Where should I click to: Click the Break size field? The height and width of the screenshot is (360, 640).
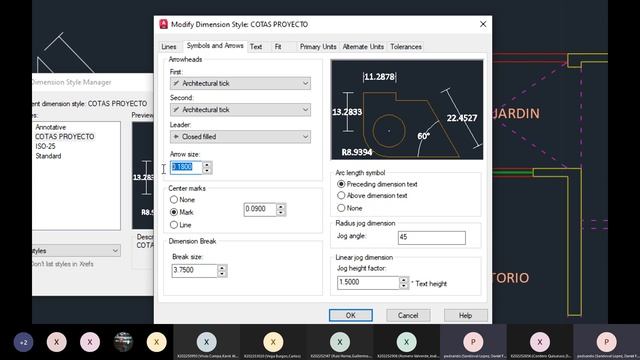(194, 270)
